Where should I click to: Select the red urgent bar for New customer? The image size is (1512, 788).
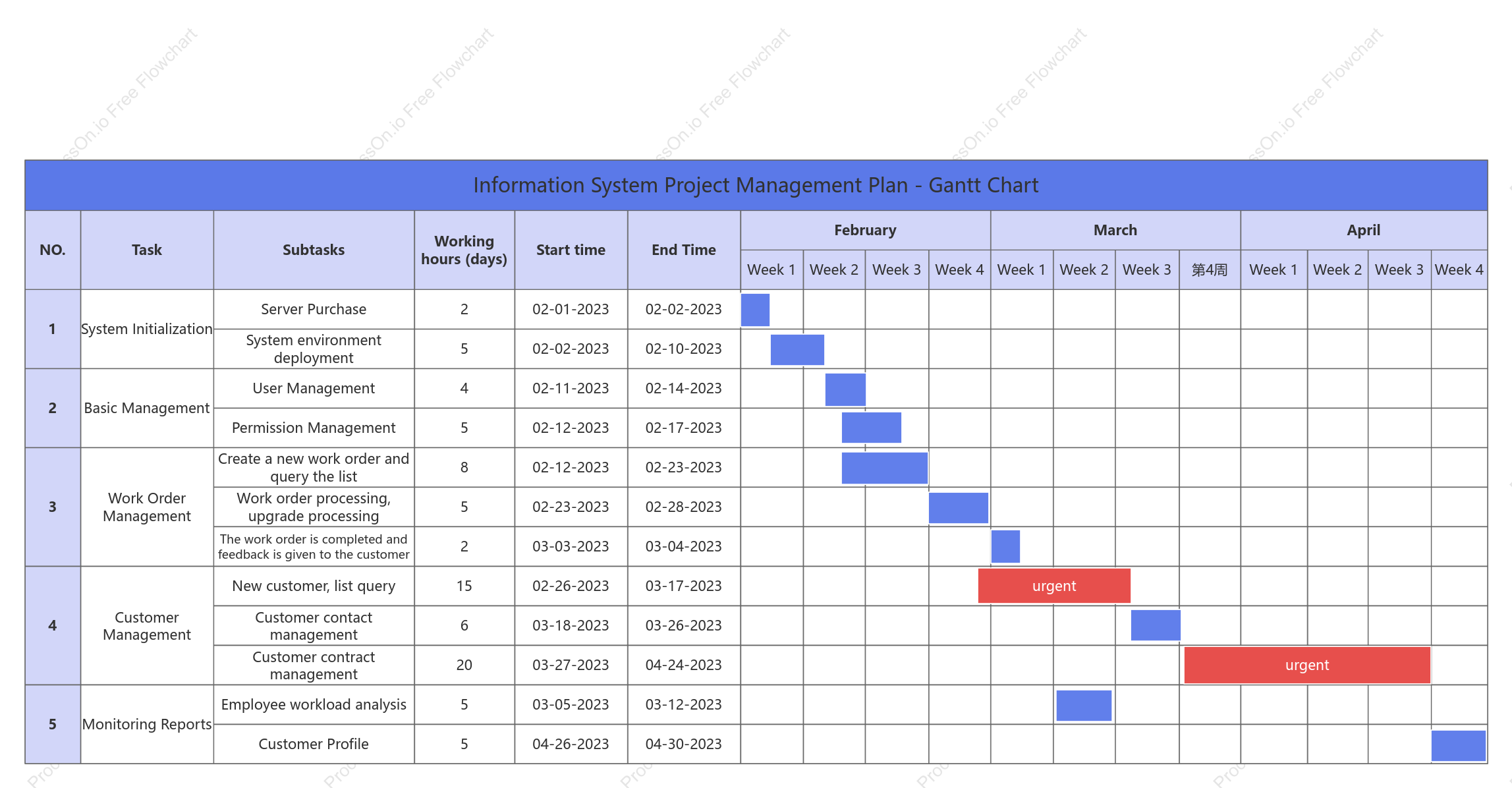click(x=1054, y=586)
